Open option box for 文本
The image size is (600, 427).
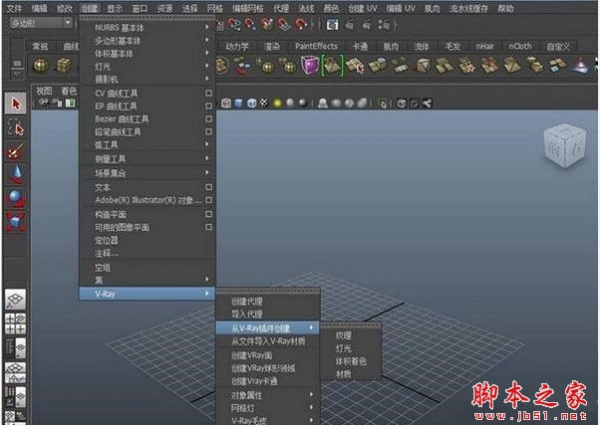(208, 187)
